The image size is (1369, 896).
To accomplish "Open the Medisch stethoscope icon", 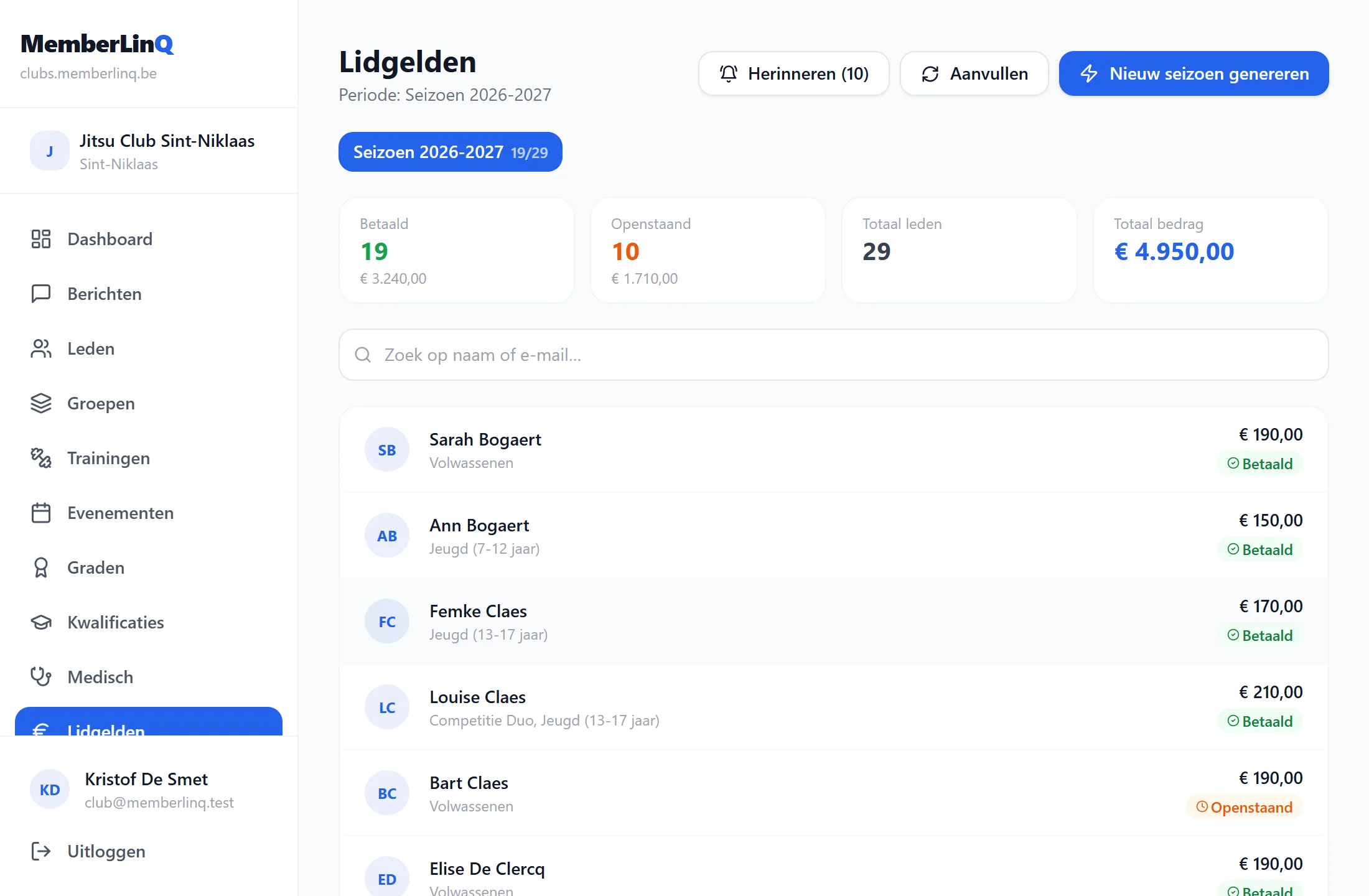I will coord(41,677).
